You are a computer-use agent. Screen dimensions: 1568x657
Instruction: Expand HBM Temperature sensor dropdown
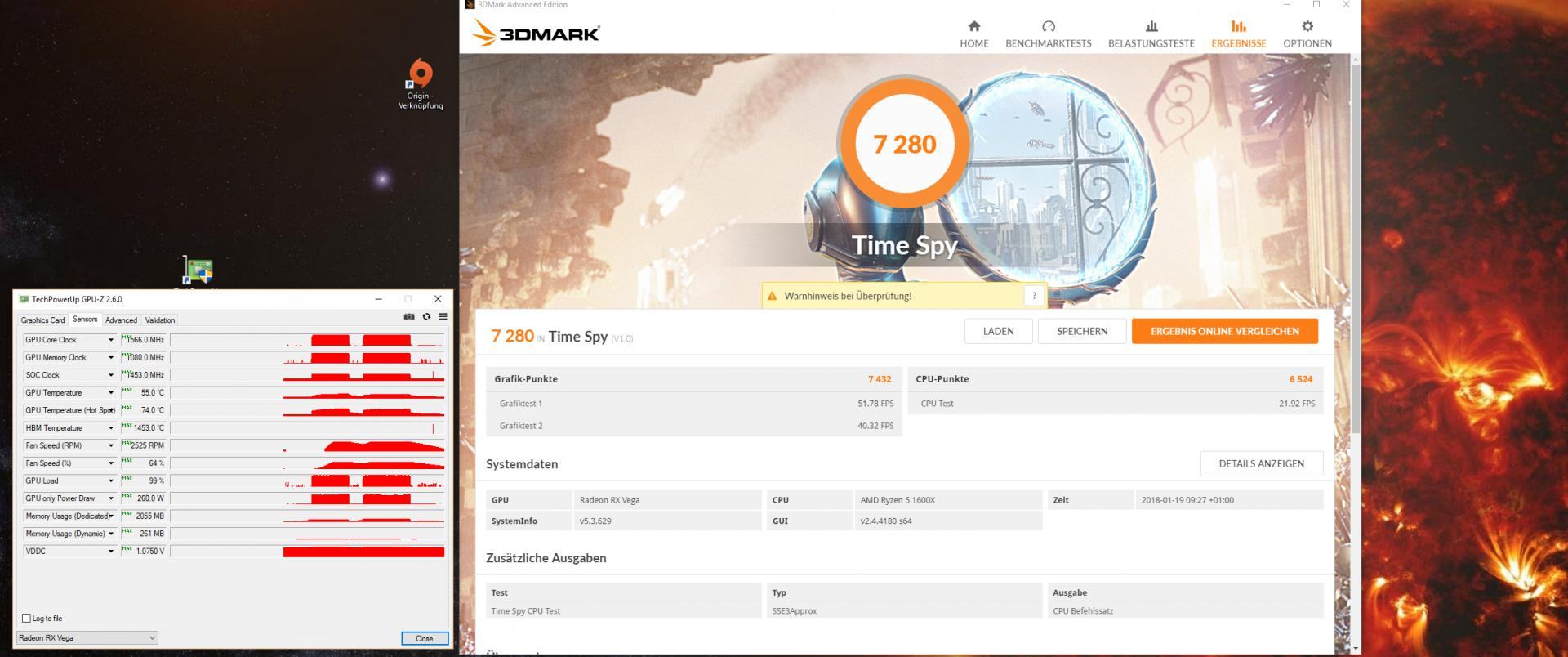pyautogui.click(x=111, y=428)
